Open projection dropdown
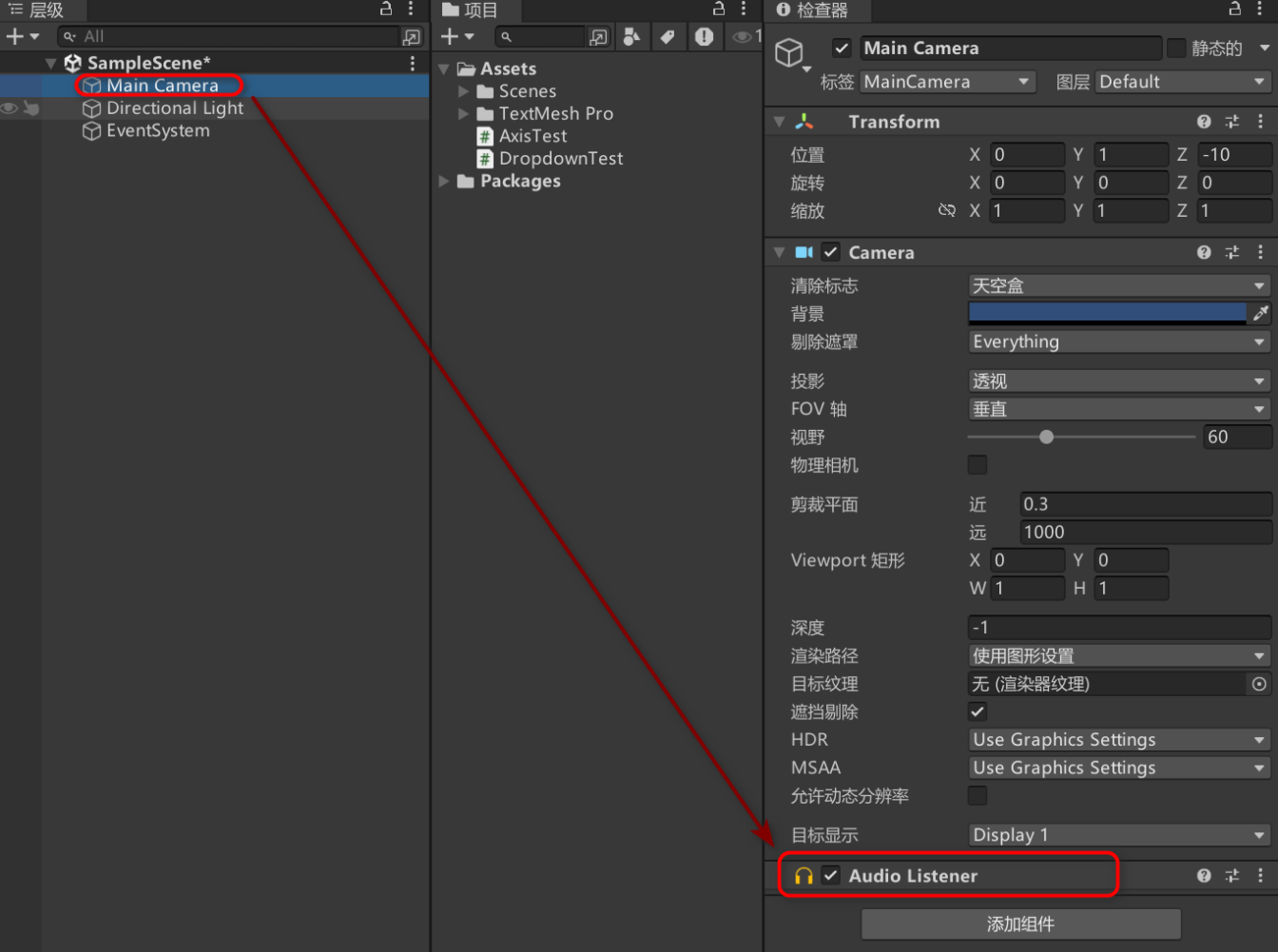The height and width of the screenshot is (952, 1278). 1119,381
